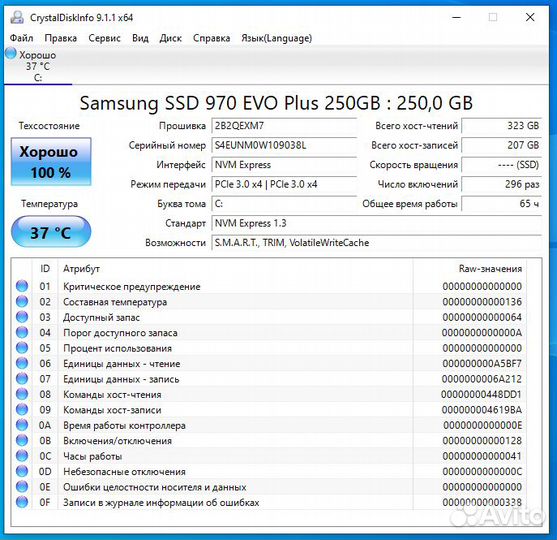Click the Стандарт field NVM Express 1.3

[x=377, y=223]
